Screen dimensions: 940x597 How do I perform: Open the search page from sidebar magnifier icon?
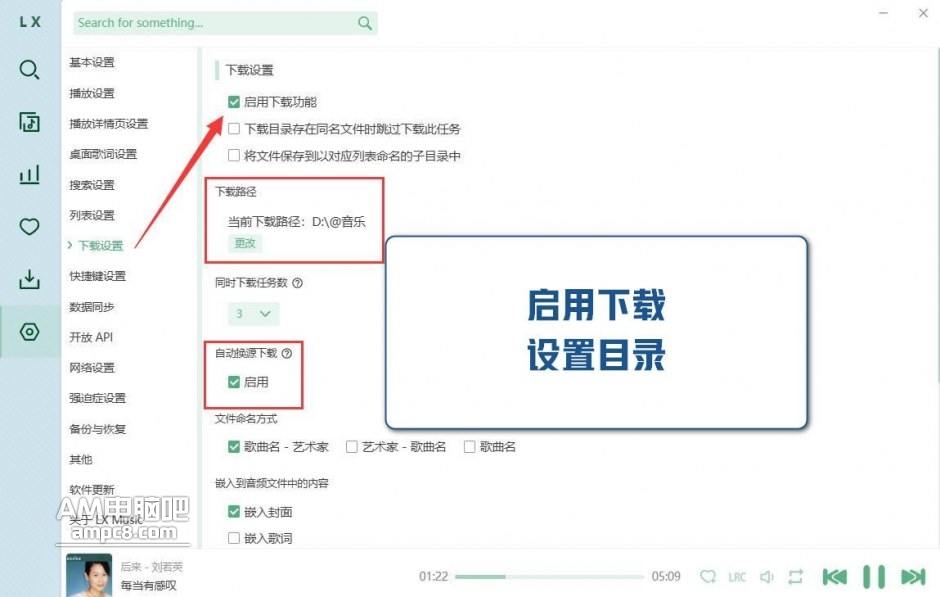click(x=30, y=69)
